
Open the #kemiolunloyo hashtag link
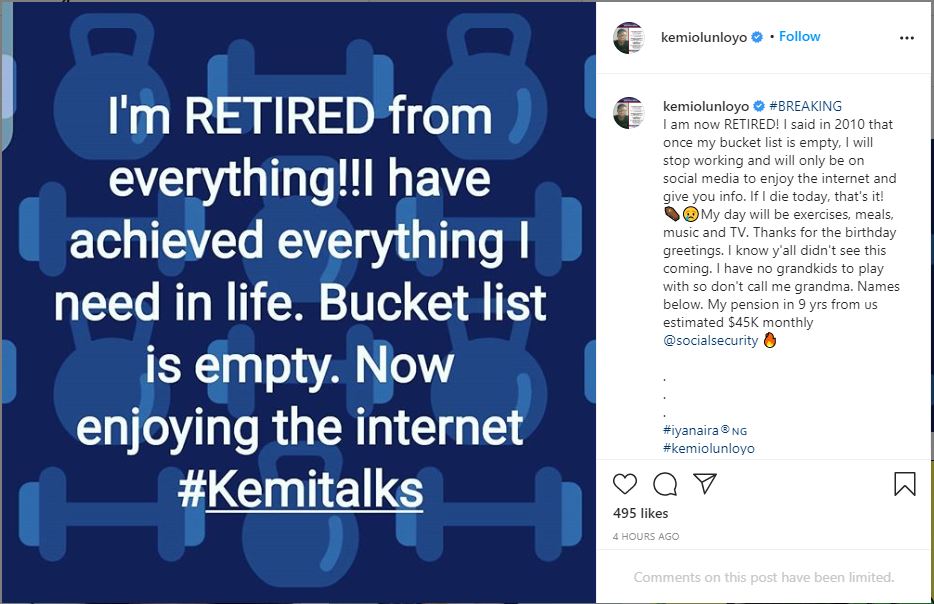709,448
